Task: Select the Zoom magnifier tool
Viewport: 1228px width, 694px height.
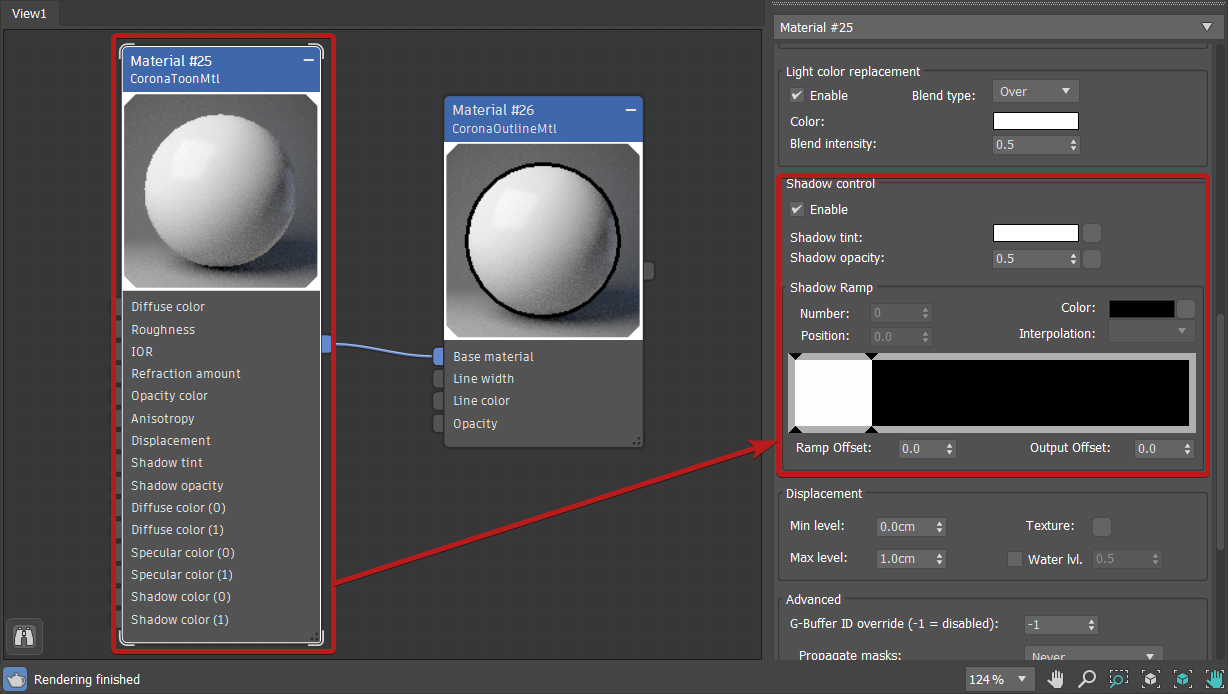Action: coord(1087,679)
